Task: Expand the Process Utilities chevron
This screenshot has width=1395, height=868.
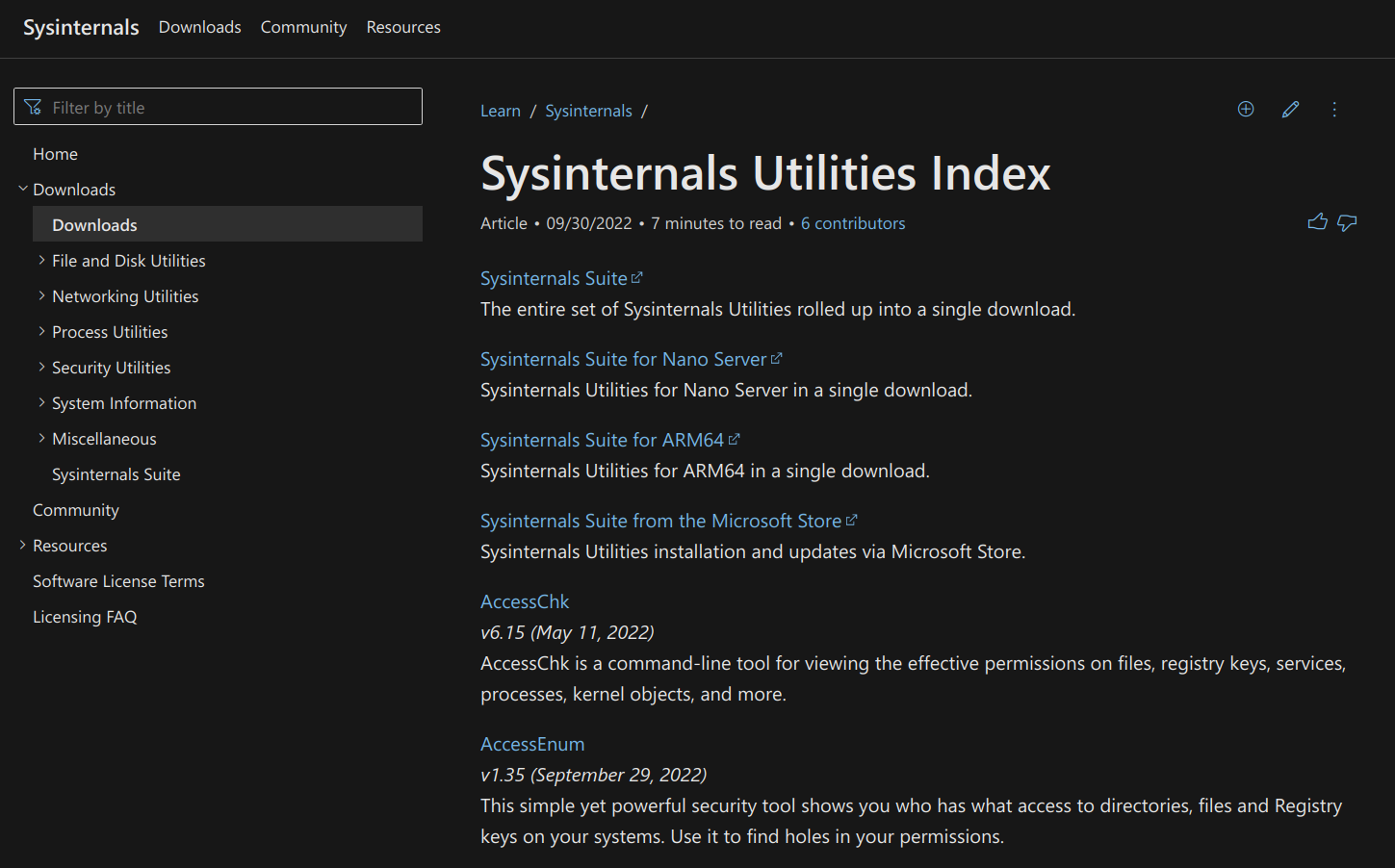Action: coord(41,331)
